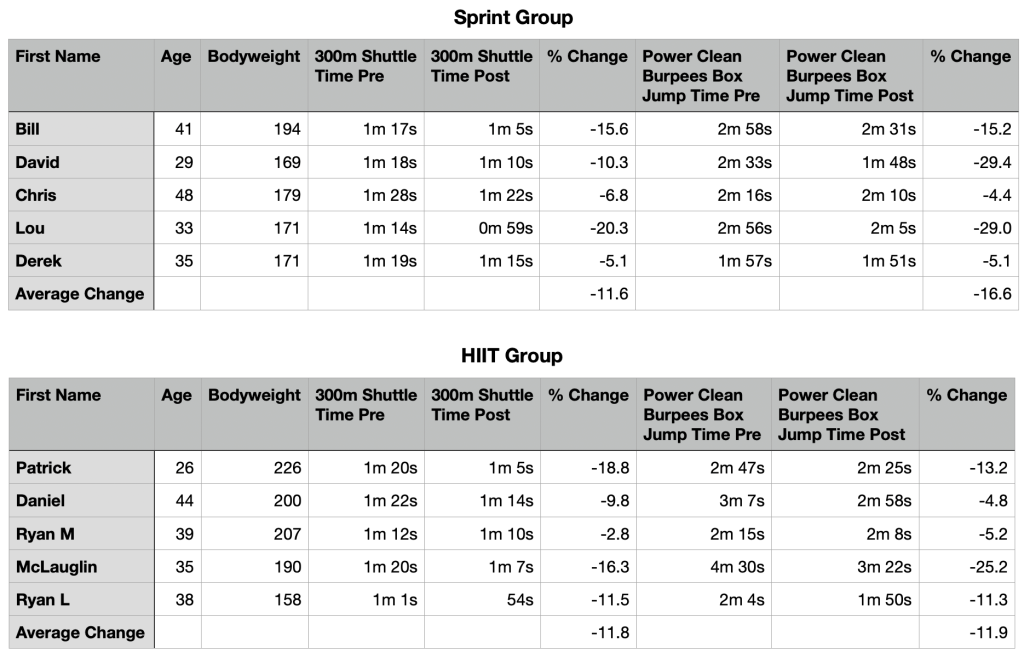The image size is (1024, 659).
Task: Select the HIIT Group Average Change row label
Action: (80, 633)
